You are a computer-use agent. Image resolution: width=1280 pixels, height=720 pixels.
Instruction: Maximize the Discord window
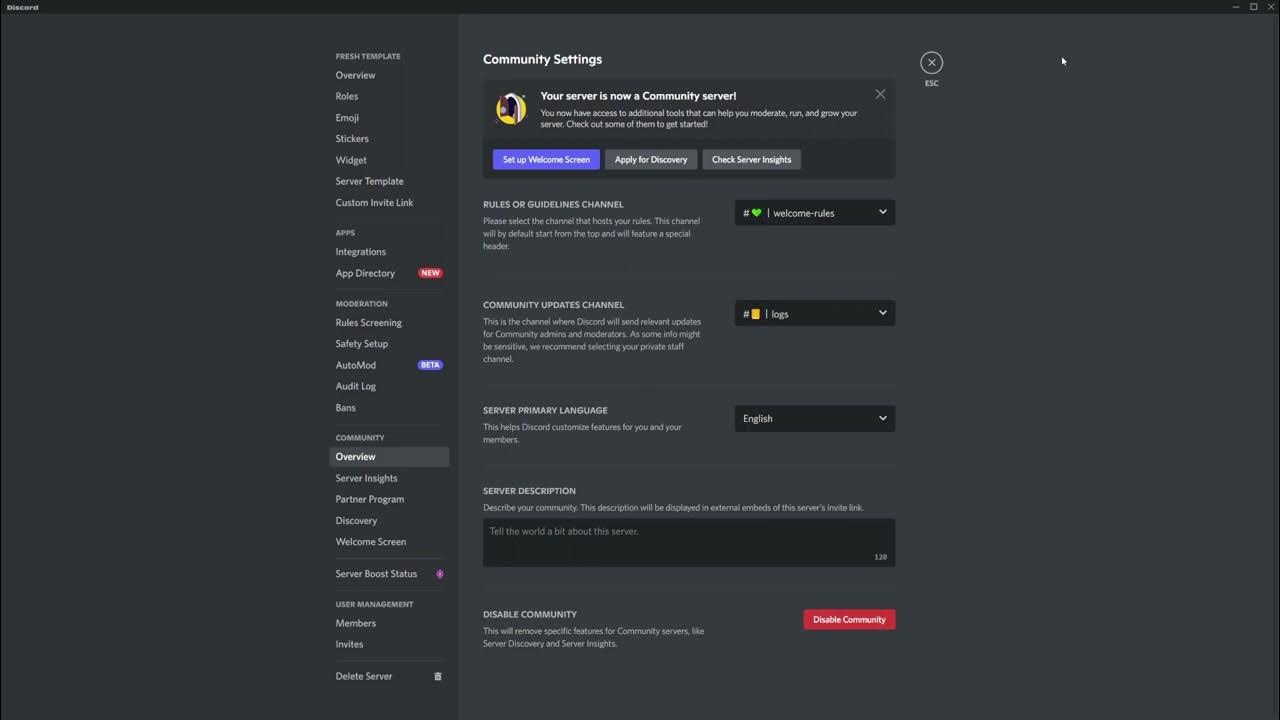(x=1253, y=7)
